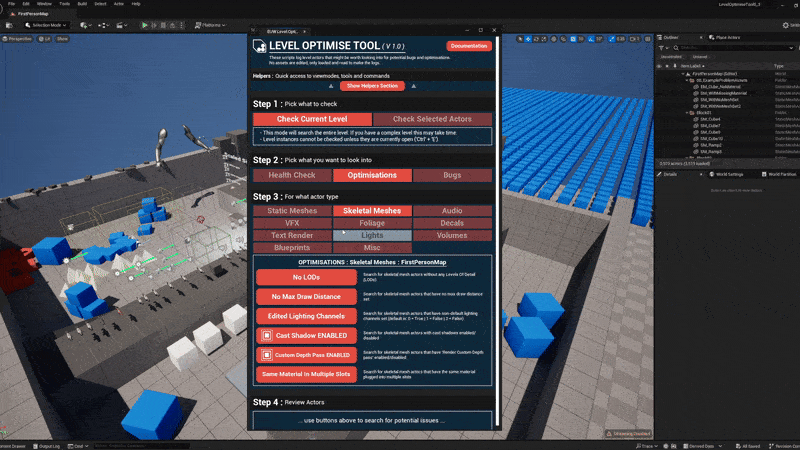Switch to the FirstPersonMap tab

pos(31,14)
